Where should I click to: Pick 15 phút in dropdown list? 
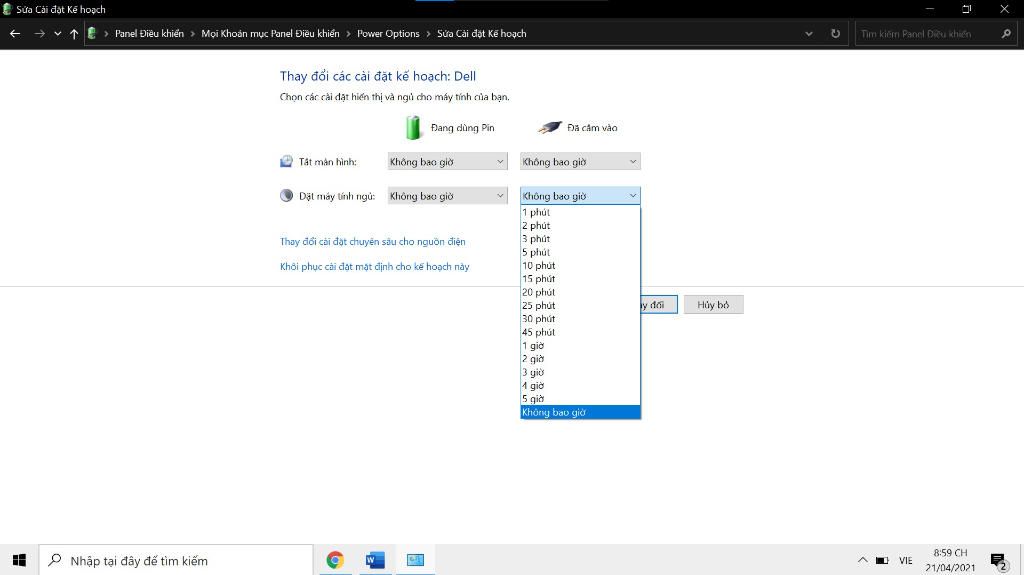(x=580, y=279)
